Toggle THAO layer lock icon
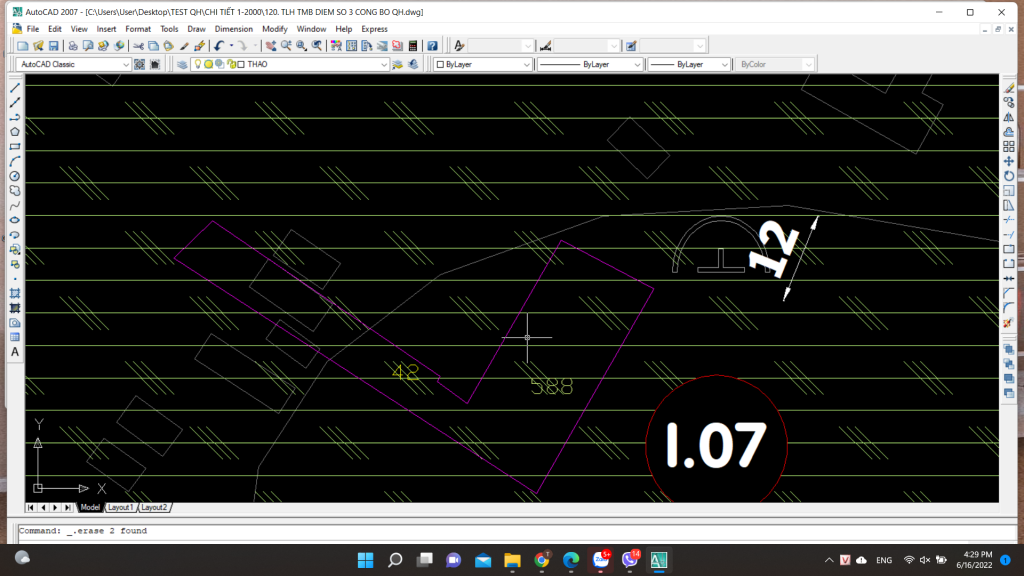Viewport: 1024px width, 576px height. [x=231, y=64]
